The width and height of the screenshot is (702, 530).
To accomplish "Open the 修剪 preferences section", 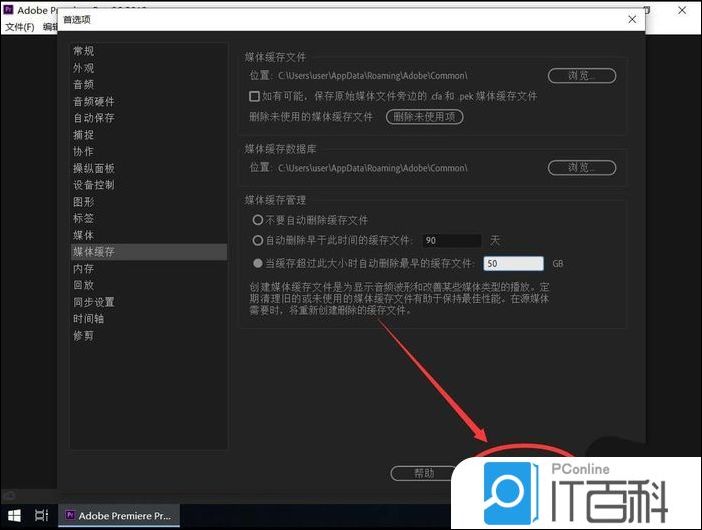I will [x=84, y=335].
